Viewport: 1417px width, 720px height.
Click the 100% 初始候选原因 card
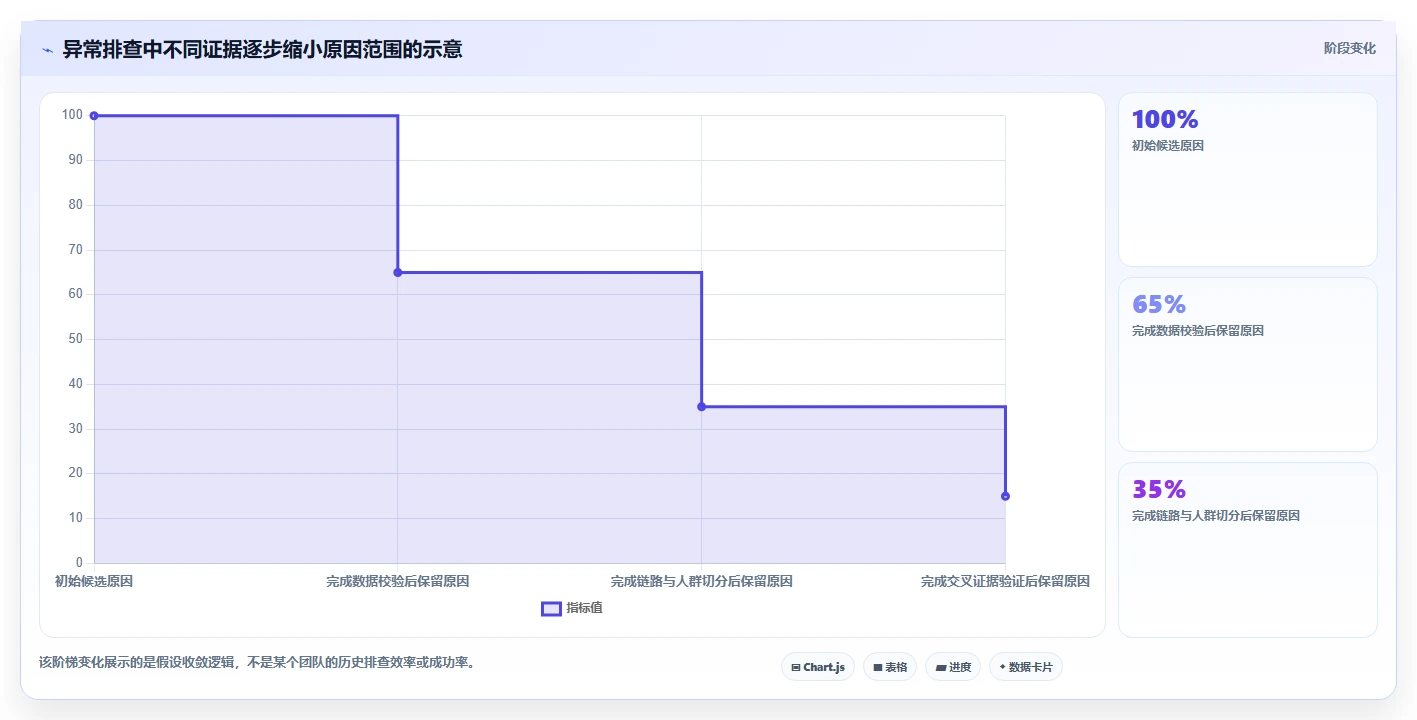click(1248, 180)
